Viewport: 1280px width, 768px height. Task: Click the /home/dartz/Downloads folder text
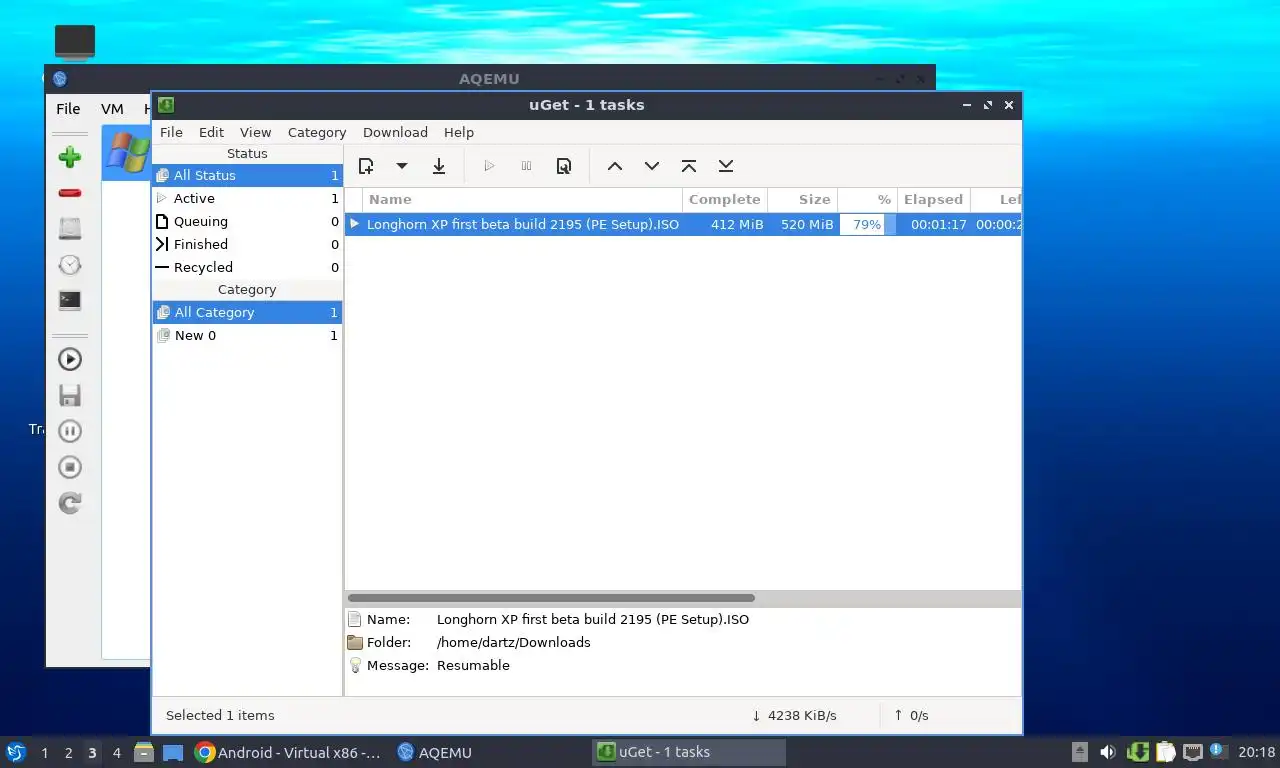click(514, 642)
